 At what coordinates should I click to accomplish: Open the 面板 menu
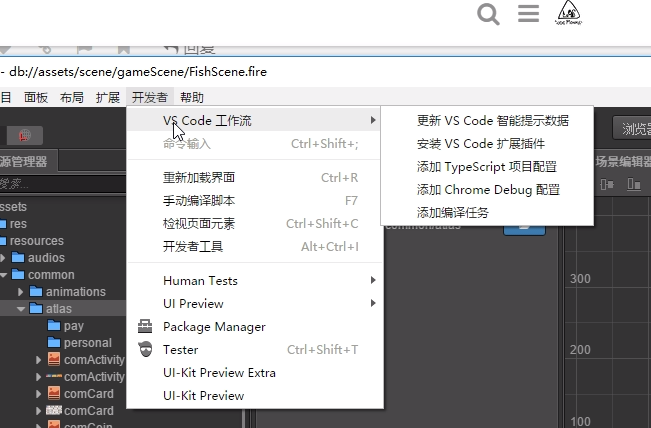[x=36, y=98]
